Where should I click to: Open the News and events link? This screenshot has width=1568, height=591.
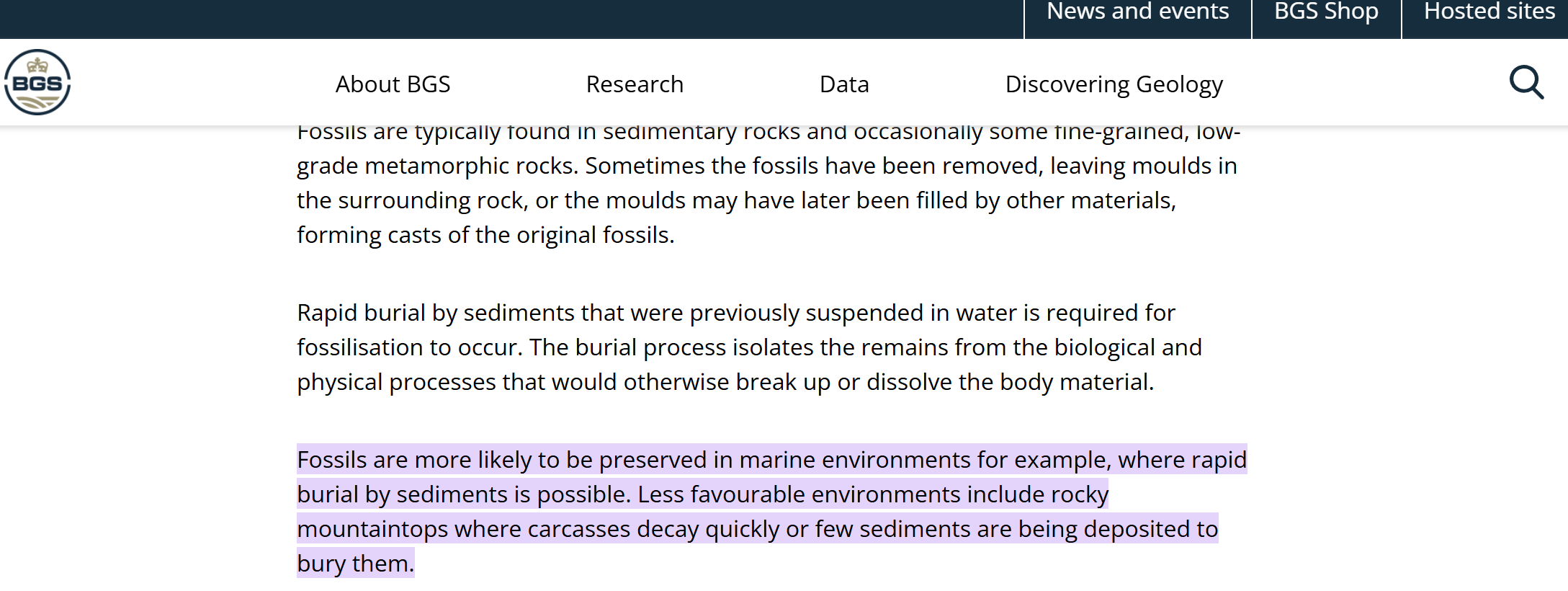point(1137,12)
